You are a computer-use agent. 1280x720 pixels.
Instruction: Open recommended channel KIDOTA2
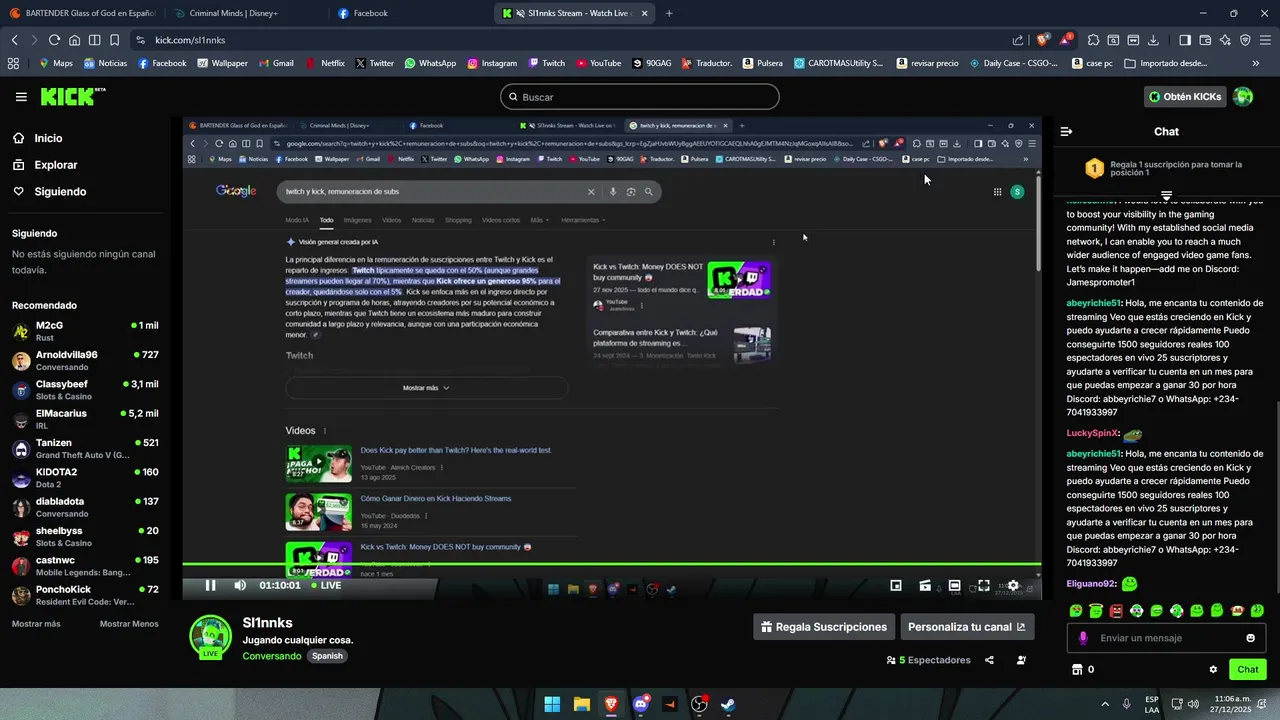(x=85, y=478)
